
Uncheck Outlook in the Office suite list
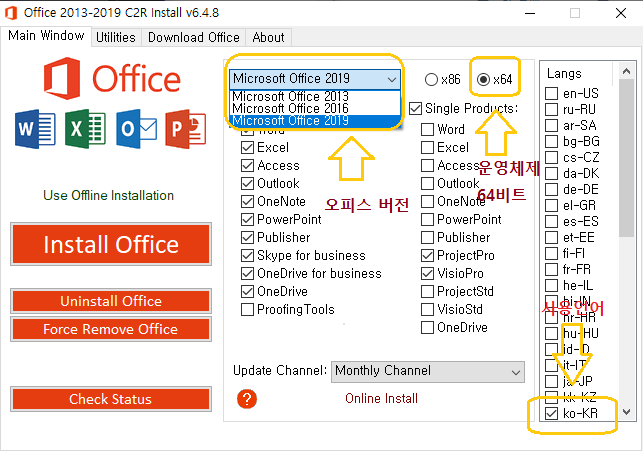247,184
